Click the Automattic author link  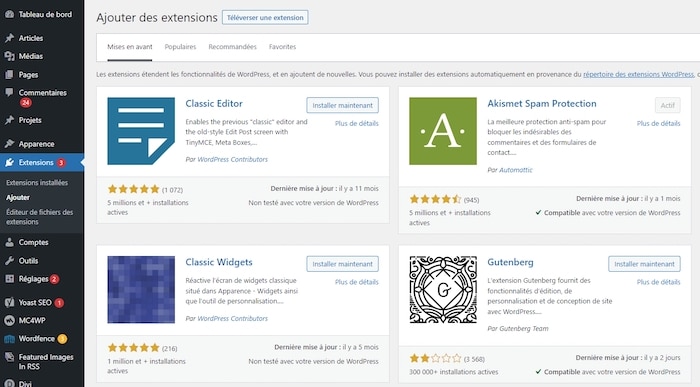[x=516, y=170]
